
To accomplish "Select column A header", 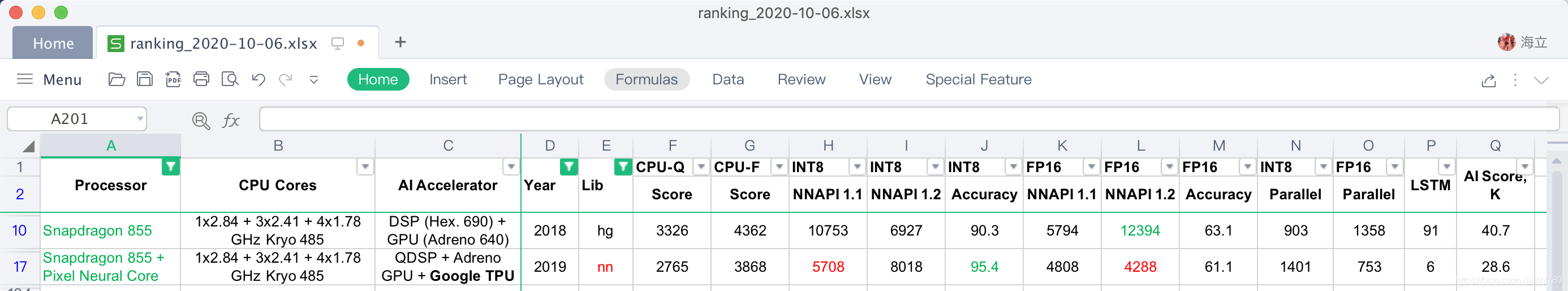I will [x=111, y=145].
